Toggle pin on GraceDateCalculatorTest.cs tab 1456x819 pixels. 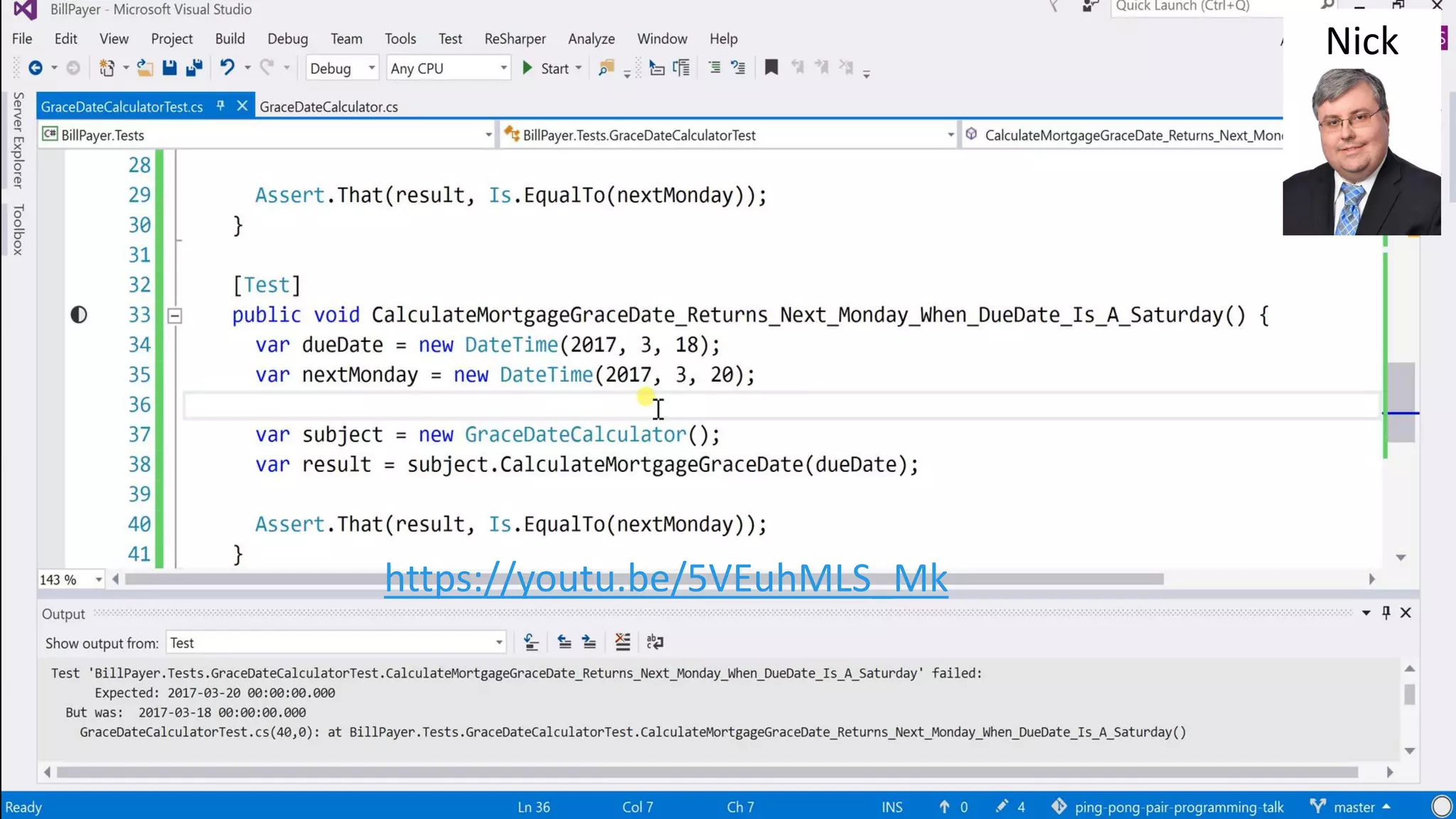(220, 106)
